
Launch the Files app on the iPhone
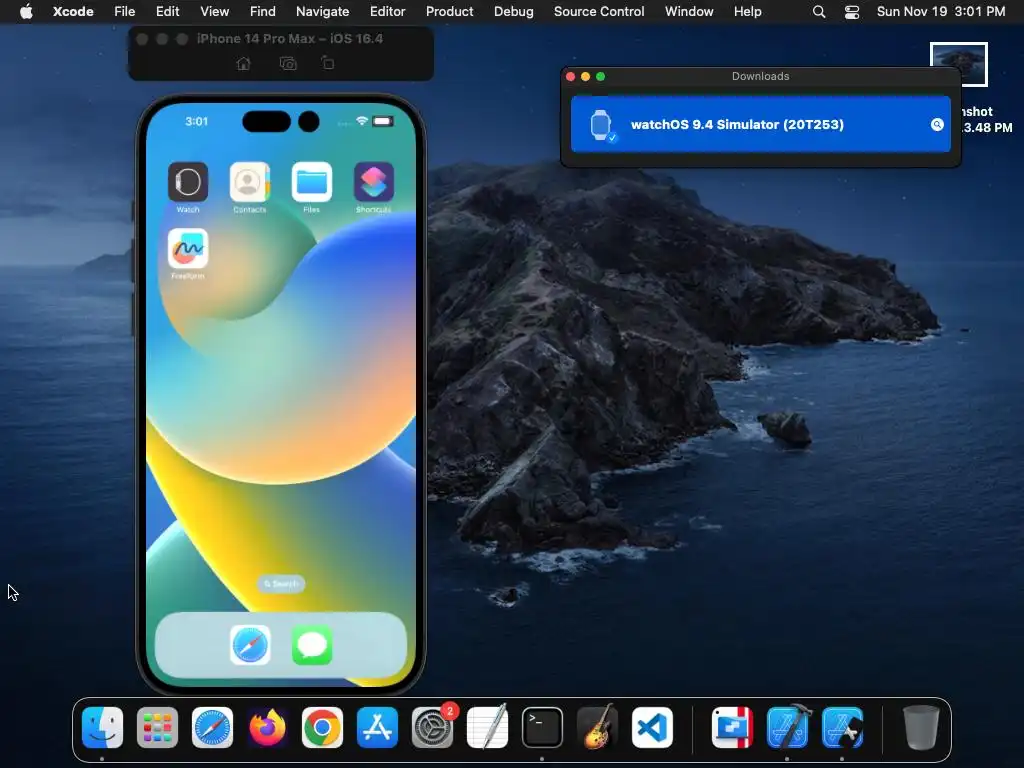click(312, 182)
